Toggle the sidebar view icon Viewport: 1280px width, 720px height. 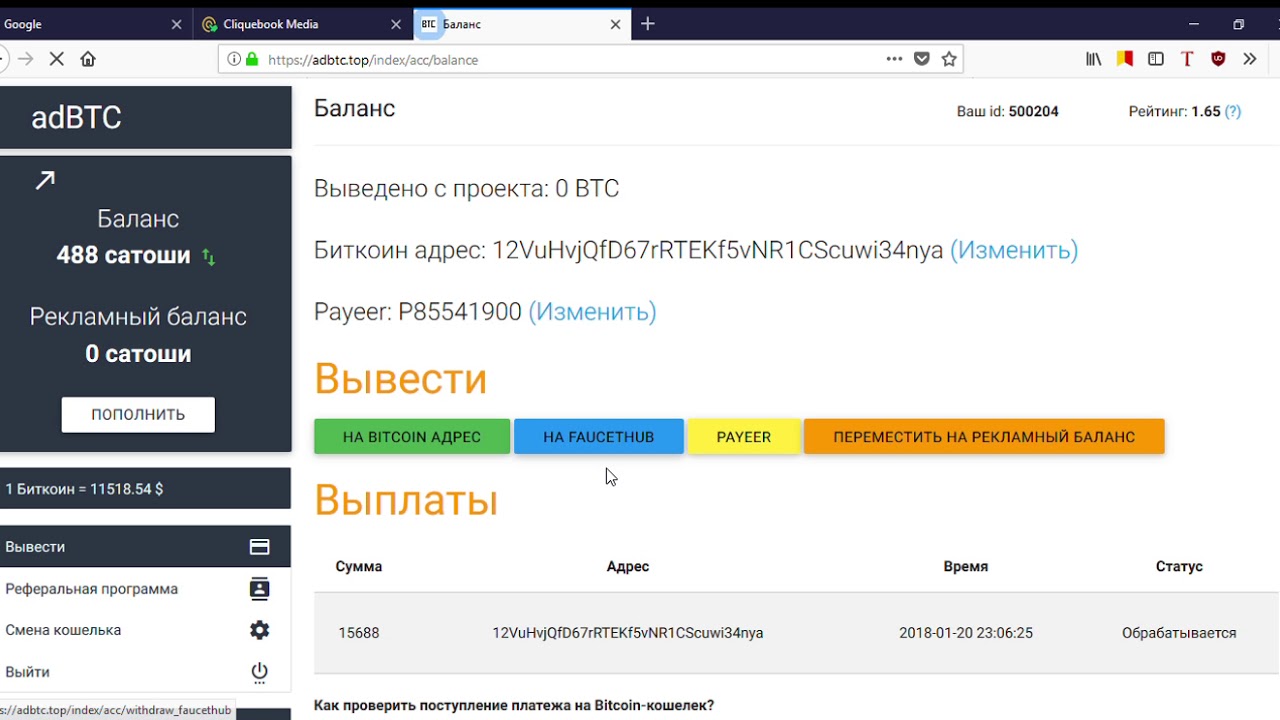point(1156,59)
